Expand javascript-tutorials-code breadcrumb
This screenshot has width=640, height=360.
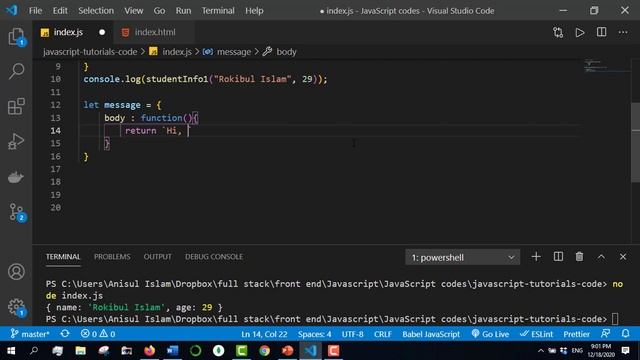click(x=90, y=52)
